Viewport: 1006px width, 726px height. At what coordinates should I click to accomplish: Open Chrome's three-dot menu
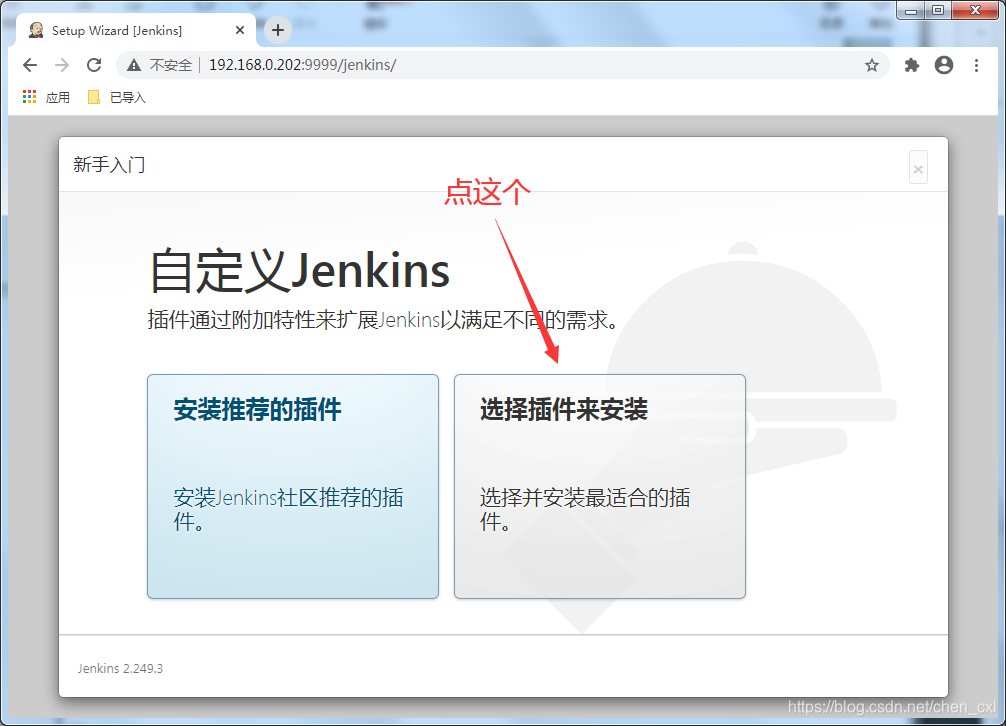(x=976, y=65)
